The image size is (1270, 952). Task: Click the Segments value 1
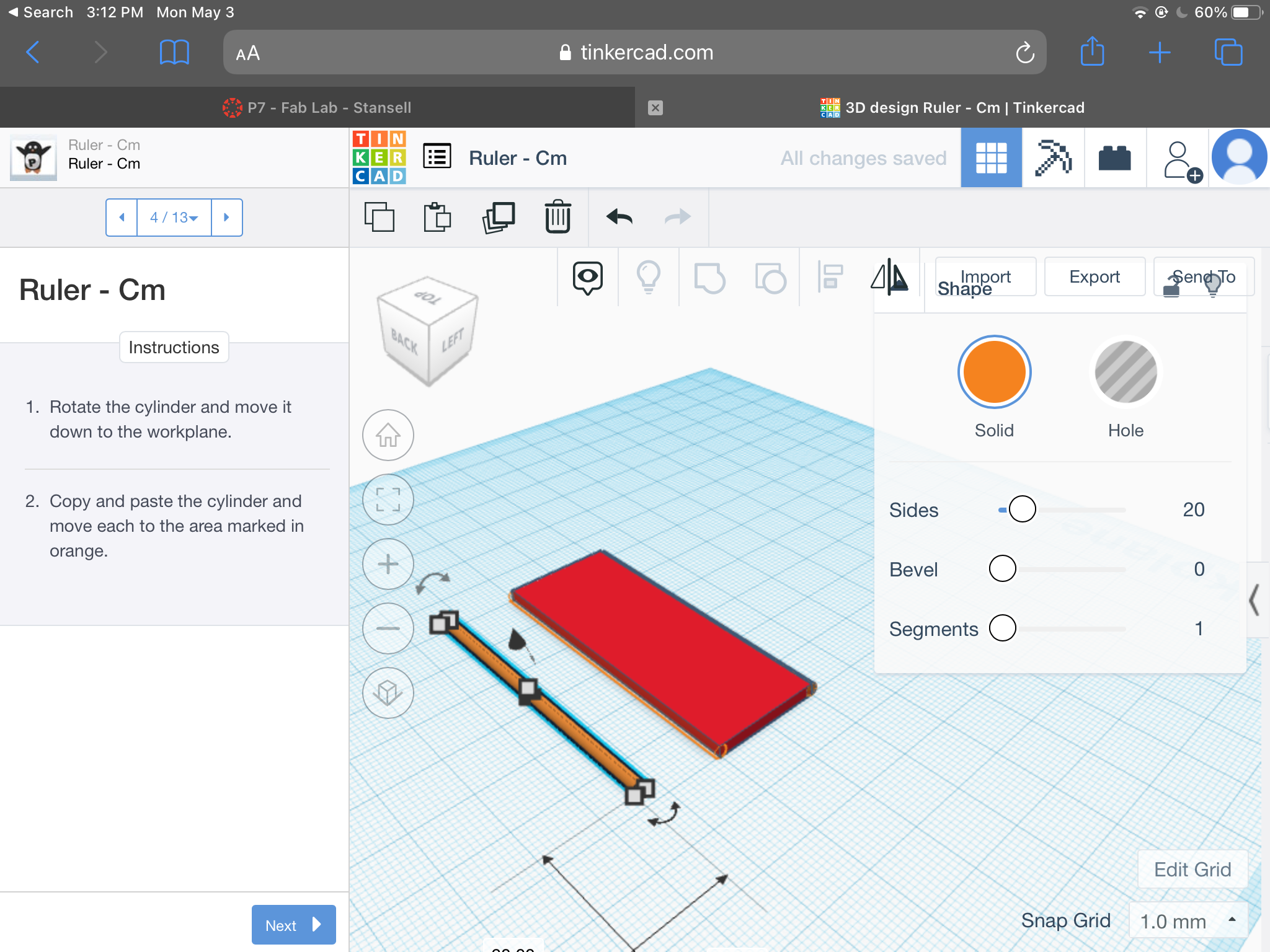(x=1199, y=628)
